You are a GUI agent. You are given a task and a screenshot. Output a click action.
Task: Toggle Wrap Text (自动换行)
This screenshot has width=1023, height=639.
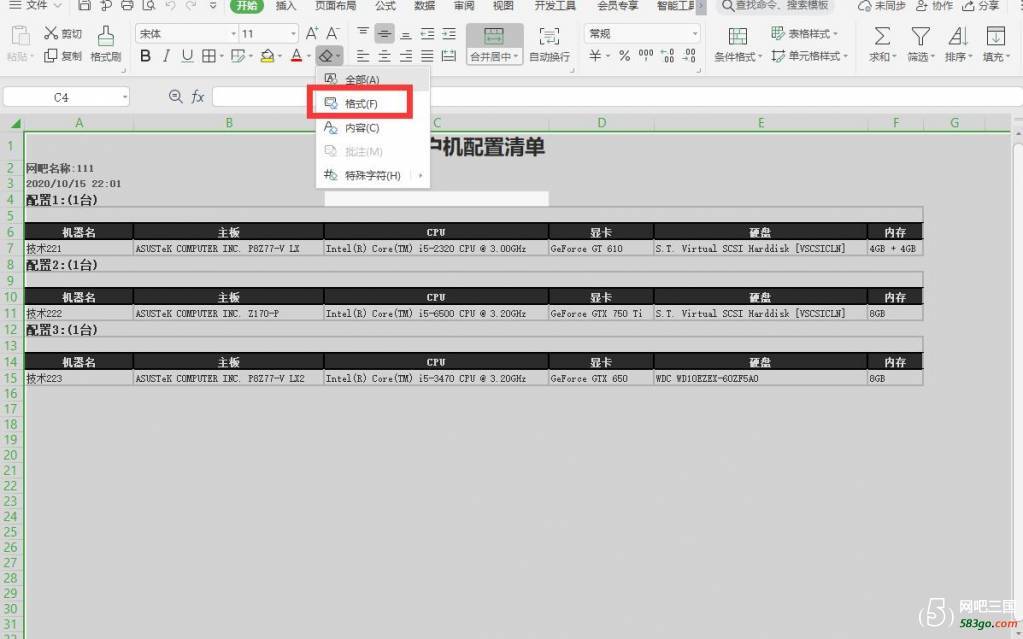click(x=549, y=44)
